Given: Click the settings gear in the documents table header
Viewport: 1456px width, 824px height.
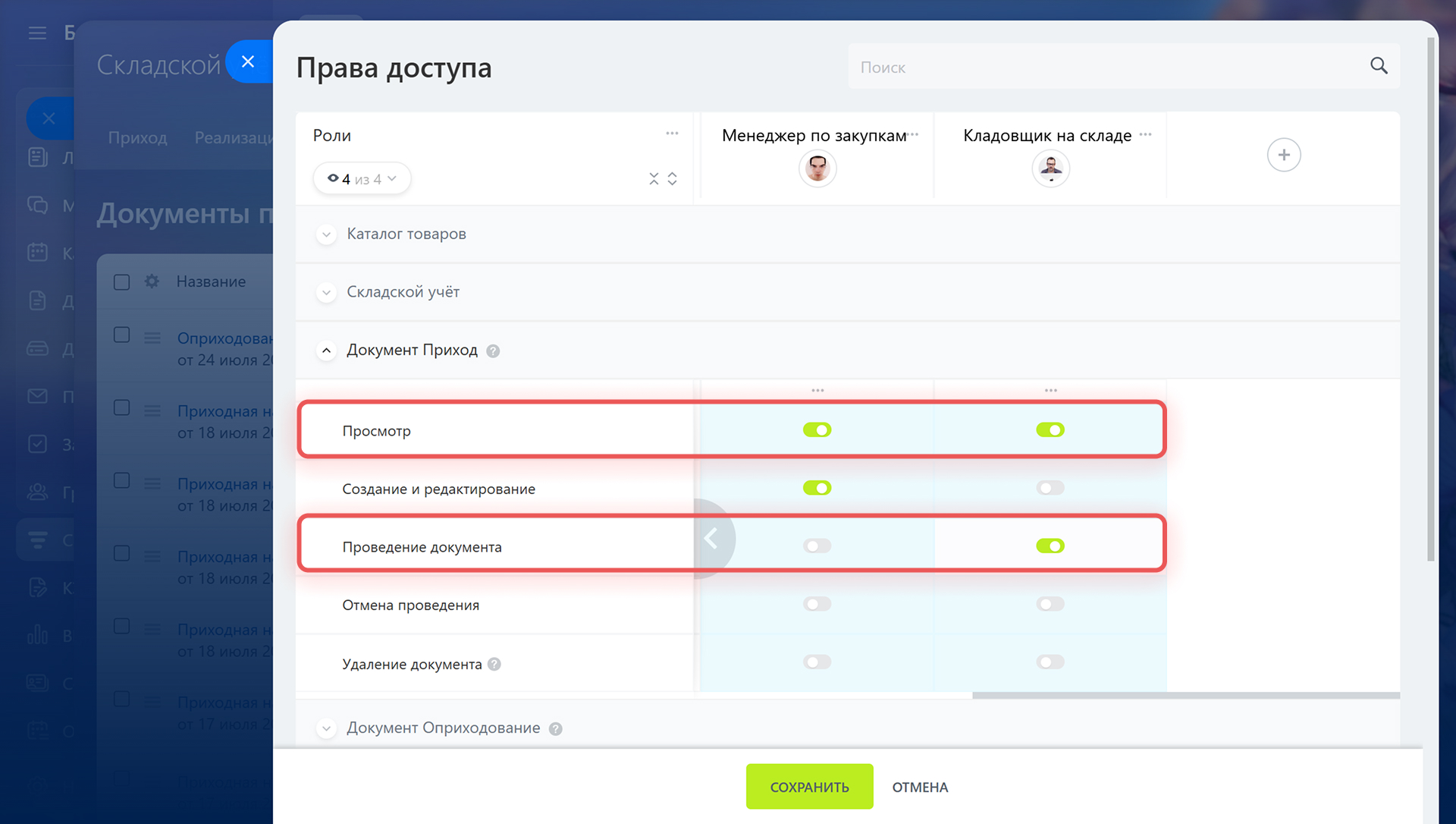Looking at the screenshot, I should [x=152, y=281].
